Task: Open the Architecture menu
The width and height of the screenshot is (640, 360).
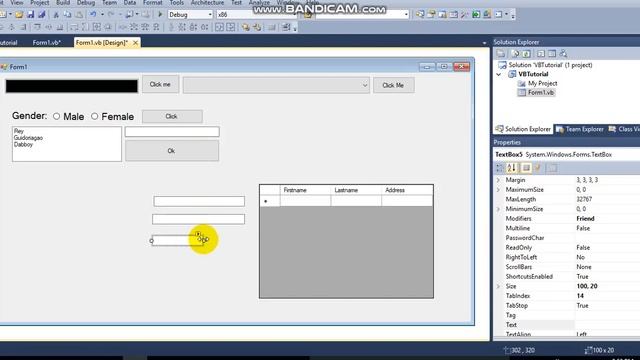Action: tap(207, 2)
